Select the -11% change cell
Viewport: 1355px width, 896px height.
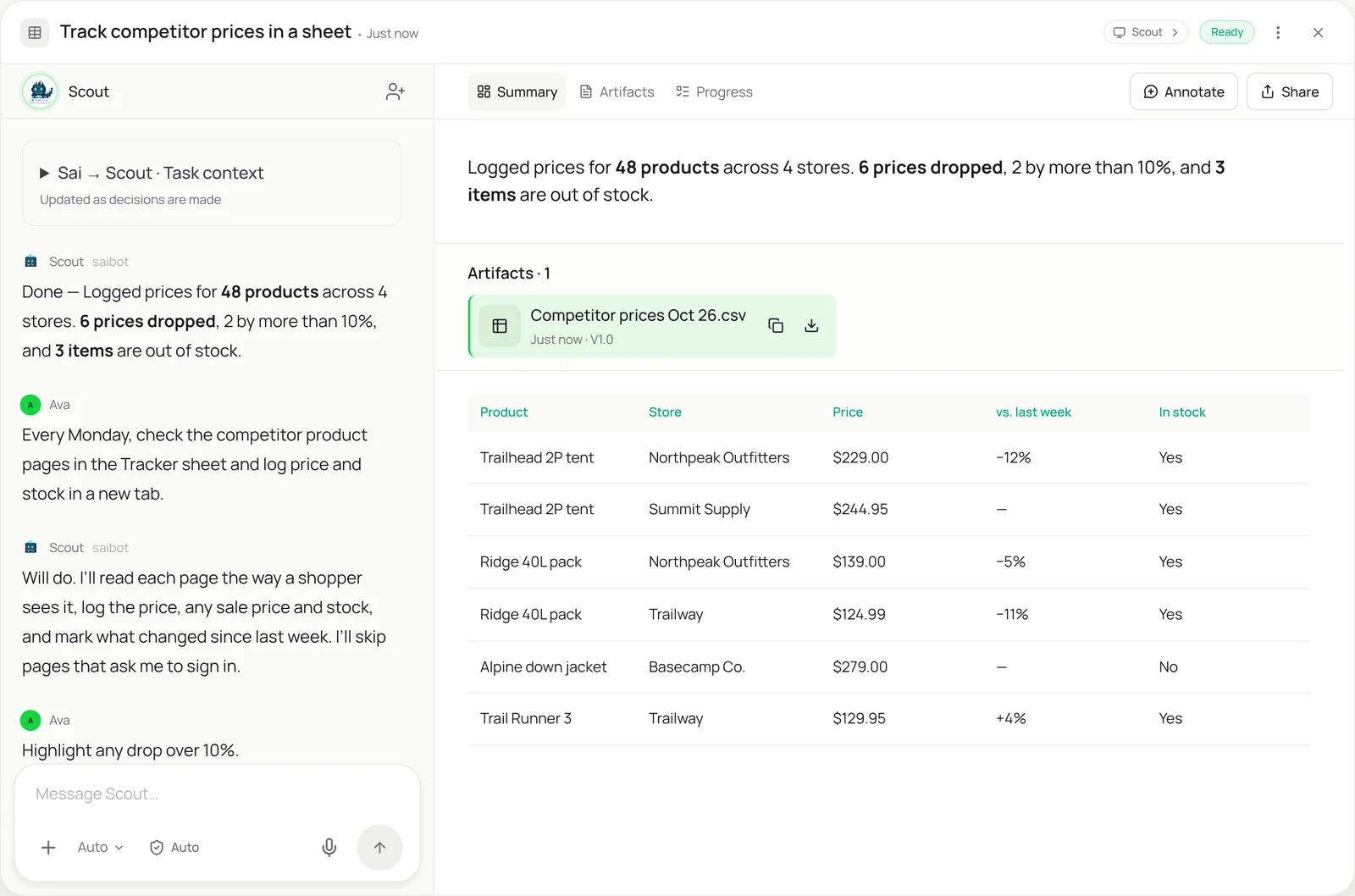[x=1012, y=614]
